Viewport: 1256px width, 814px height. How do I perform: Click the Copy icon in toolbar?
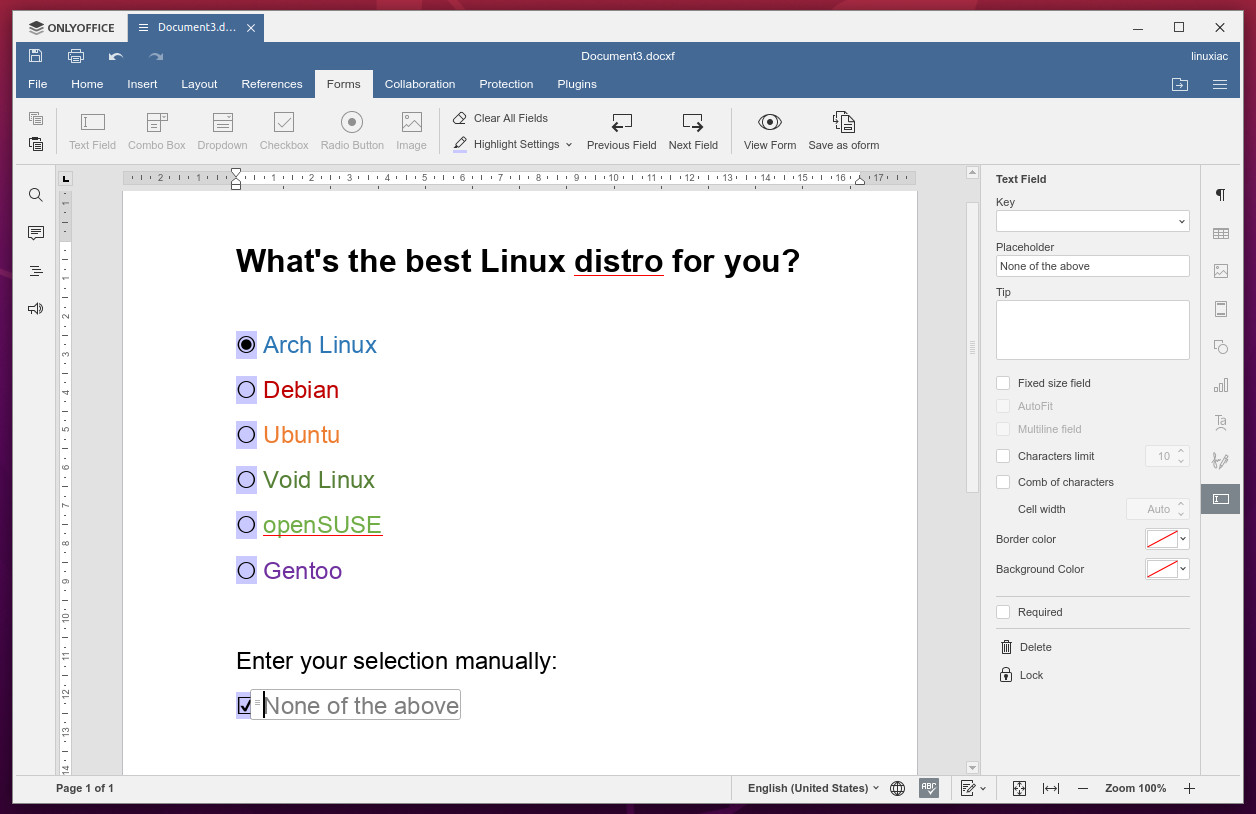pos(36,118)
